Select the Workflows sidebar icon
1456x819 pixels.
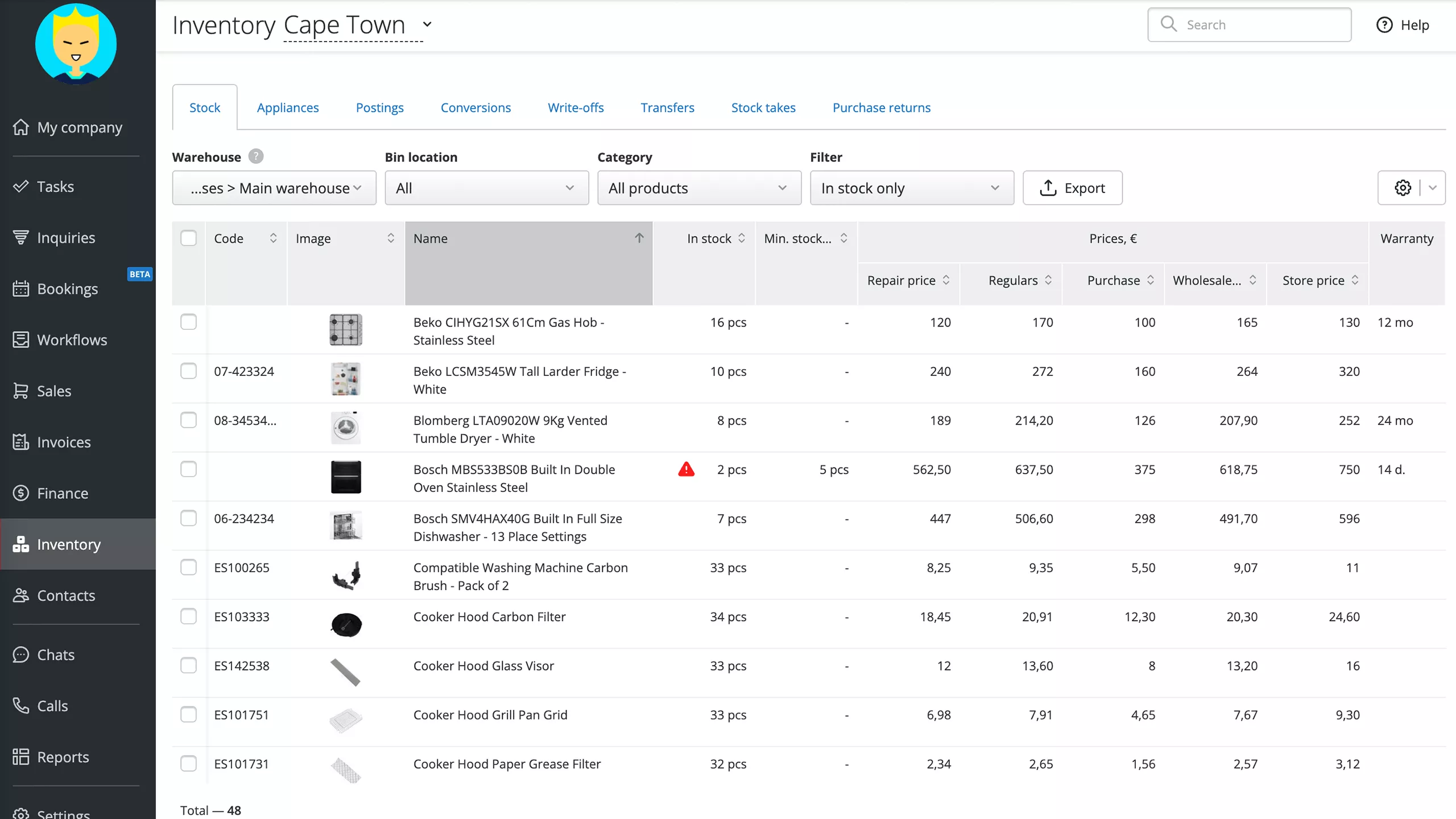(x=21, y=340)
